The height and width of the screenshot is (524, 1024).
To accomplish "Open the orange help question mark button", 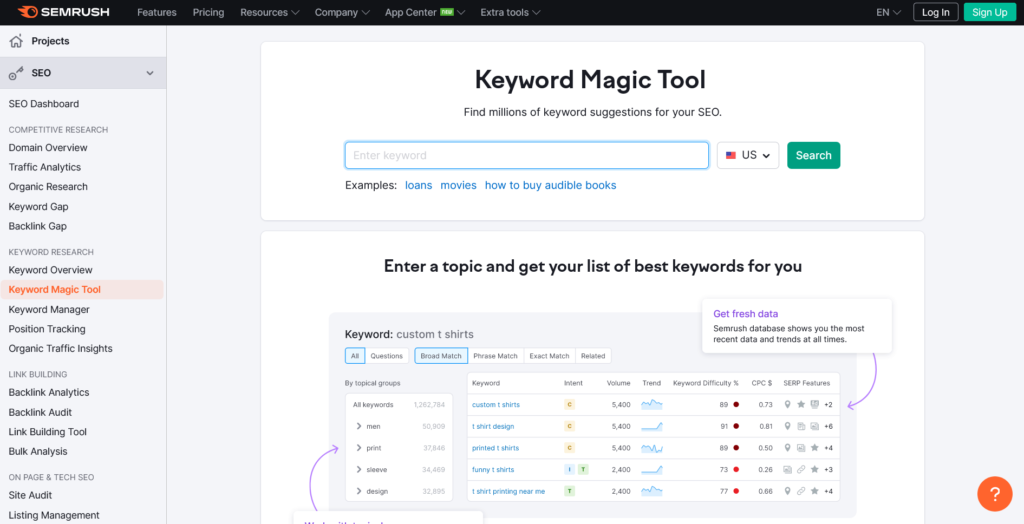I will 994,494.
